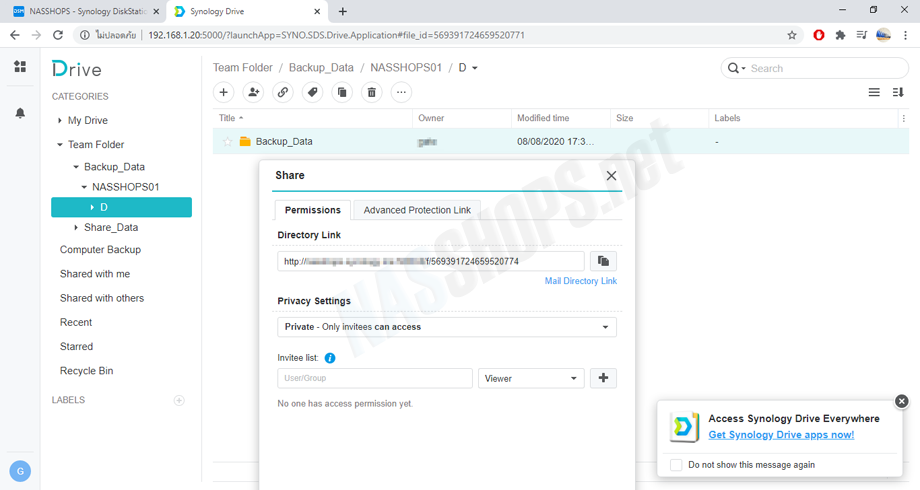Image resolution: width=920 pixels, height=490 pixels.
Task: Go to Backup_Data breadcrumb
Action: (322, 67)
